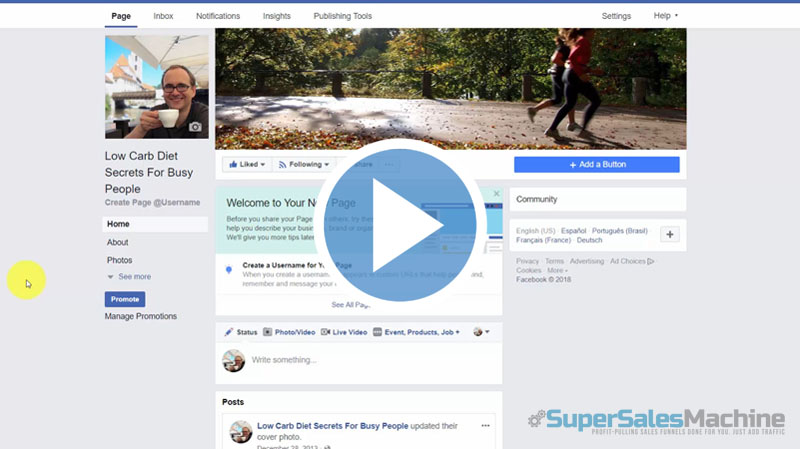Click the Promote button
Viewport: 800px width, 449px height.
click(125, 299)
